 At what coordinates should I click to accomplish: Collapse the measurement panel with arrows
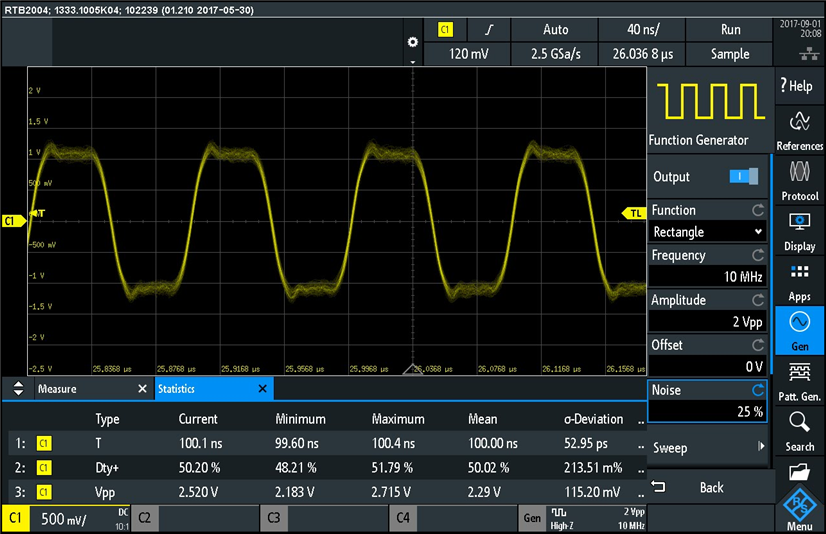coord(18,389)
